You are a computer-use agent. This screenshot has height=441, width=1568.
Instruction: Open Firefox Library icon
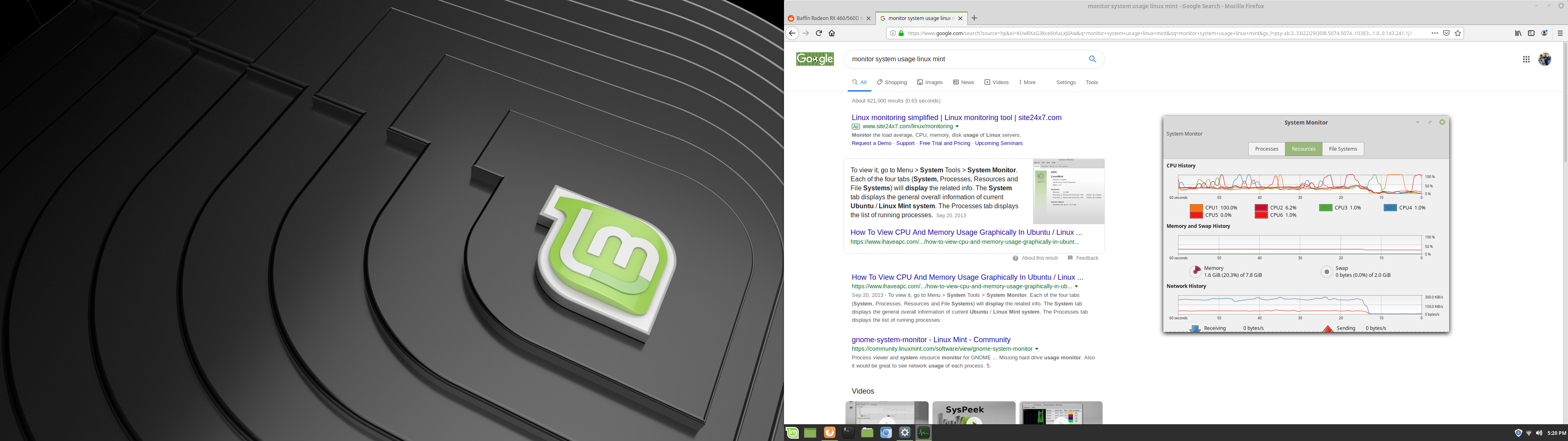coord(1518,33)
